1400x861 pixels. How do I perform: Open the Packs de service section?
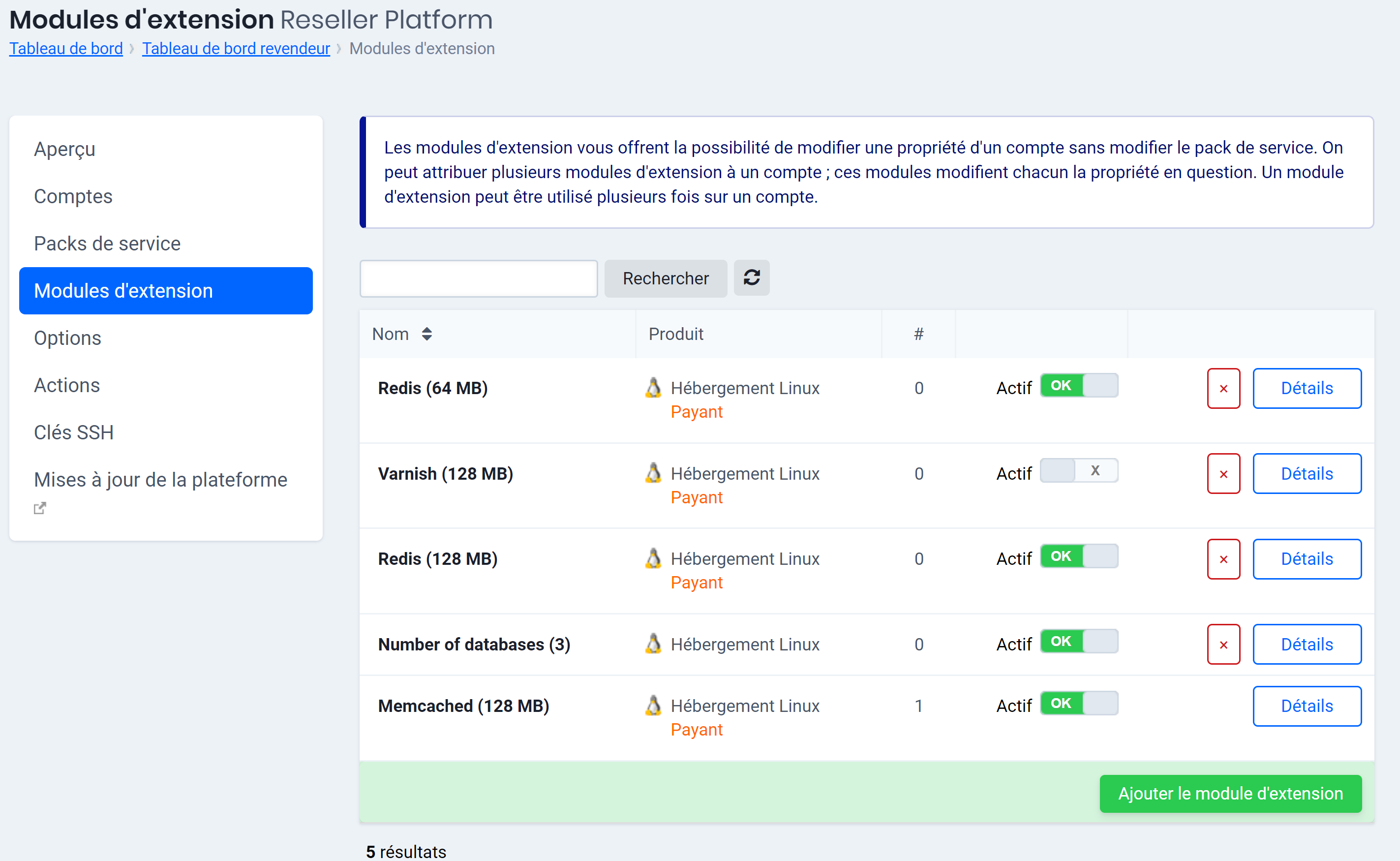coord(107,243)
